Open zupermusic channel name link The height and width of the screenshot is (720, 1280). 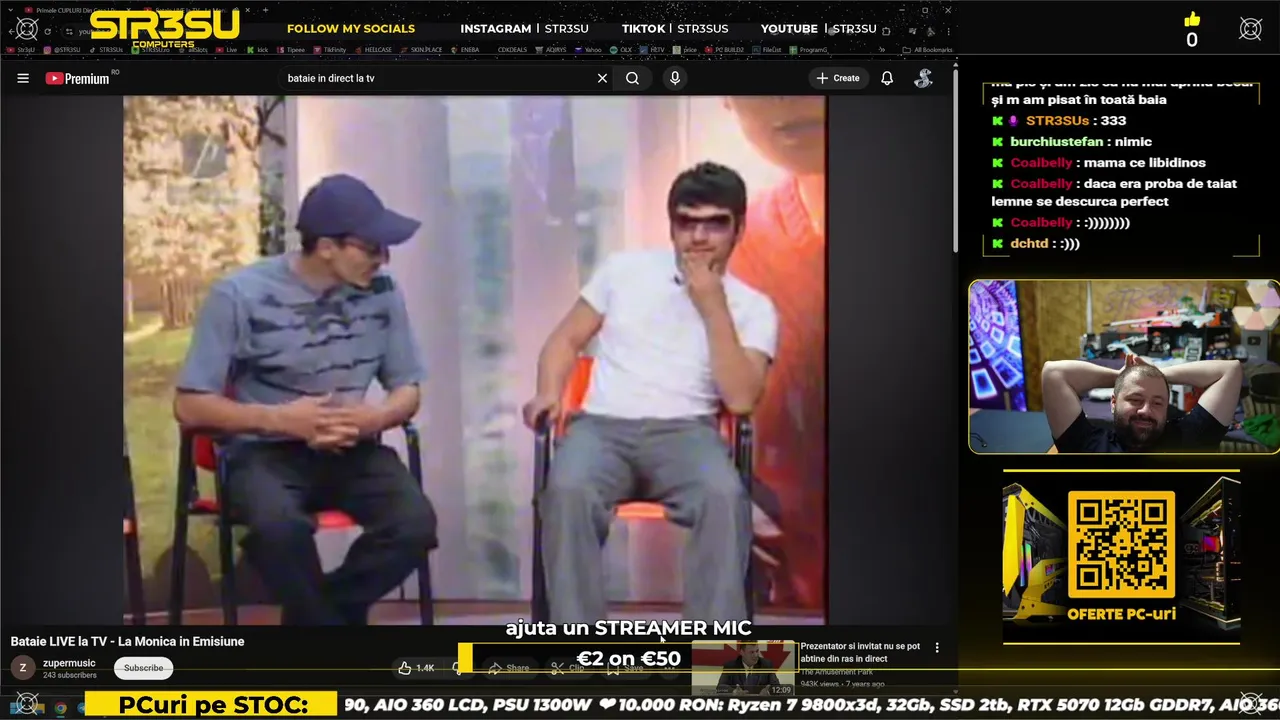(x=69, y=663)
